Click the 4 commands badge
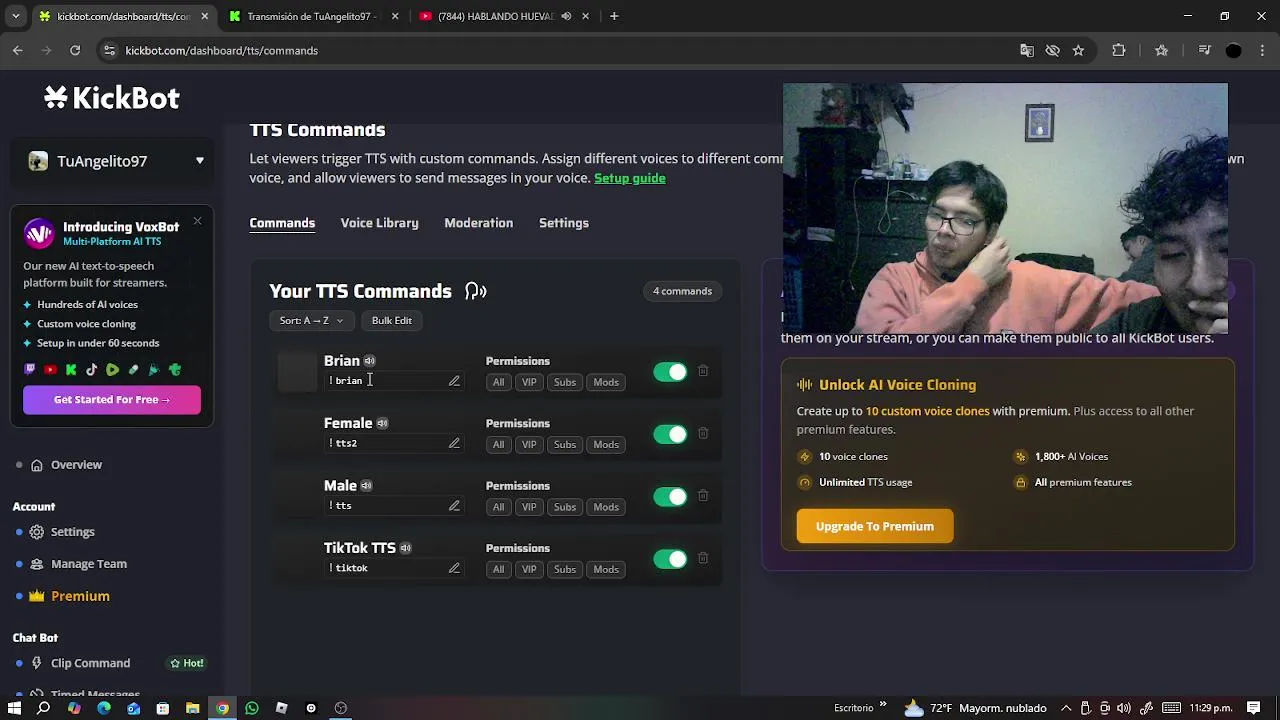Image resolution: width=1280 pixels, height=720 pixels. coord(682,291)
